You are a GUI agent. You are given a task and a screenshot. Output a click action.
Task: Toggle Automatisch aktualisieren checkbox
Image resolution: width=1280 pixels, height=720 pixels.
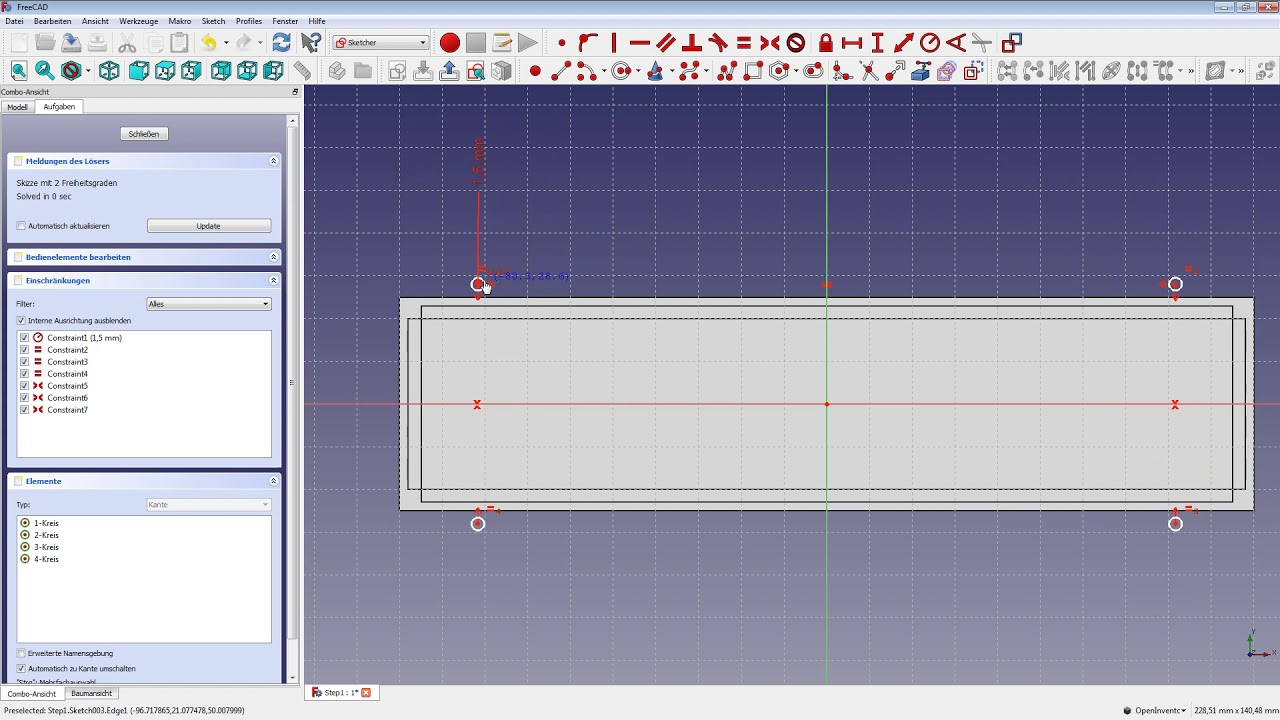click(21, 226)
